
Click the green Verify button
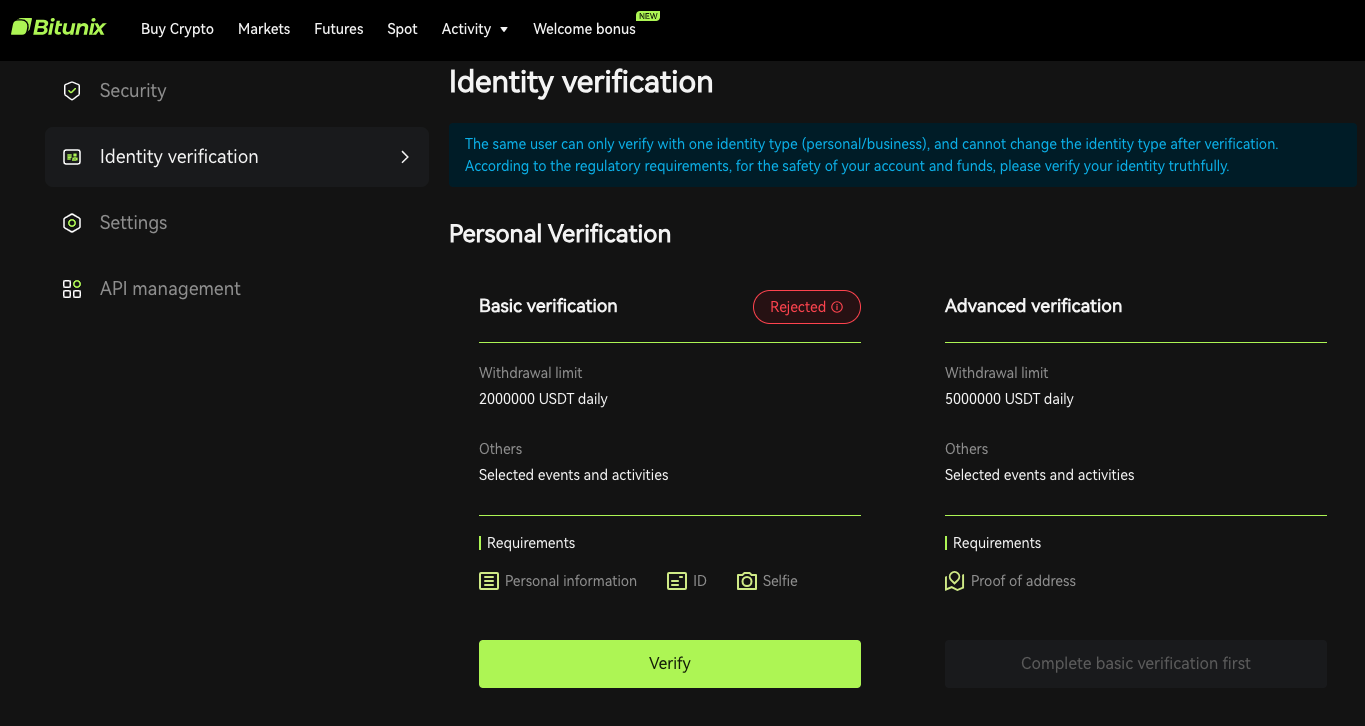point(669,663)
